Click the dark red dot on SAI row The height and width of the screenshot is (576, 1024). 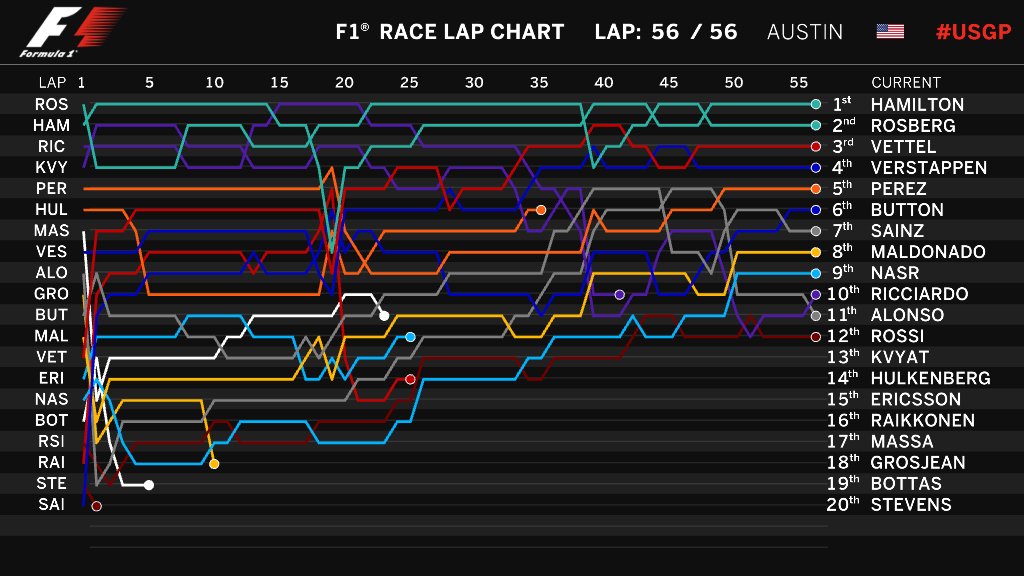97,505
